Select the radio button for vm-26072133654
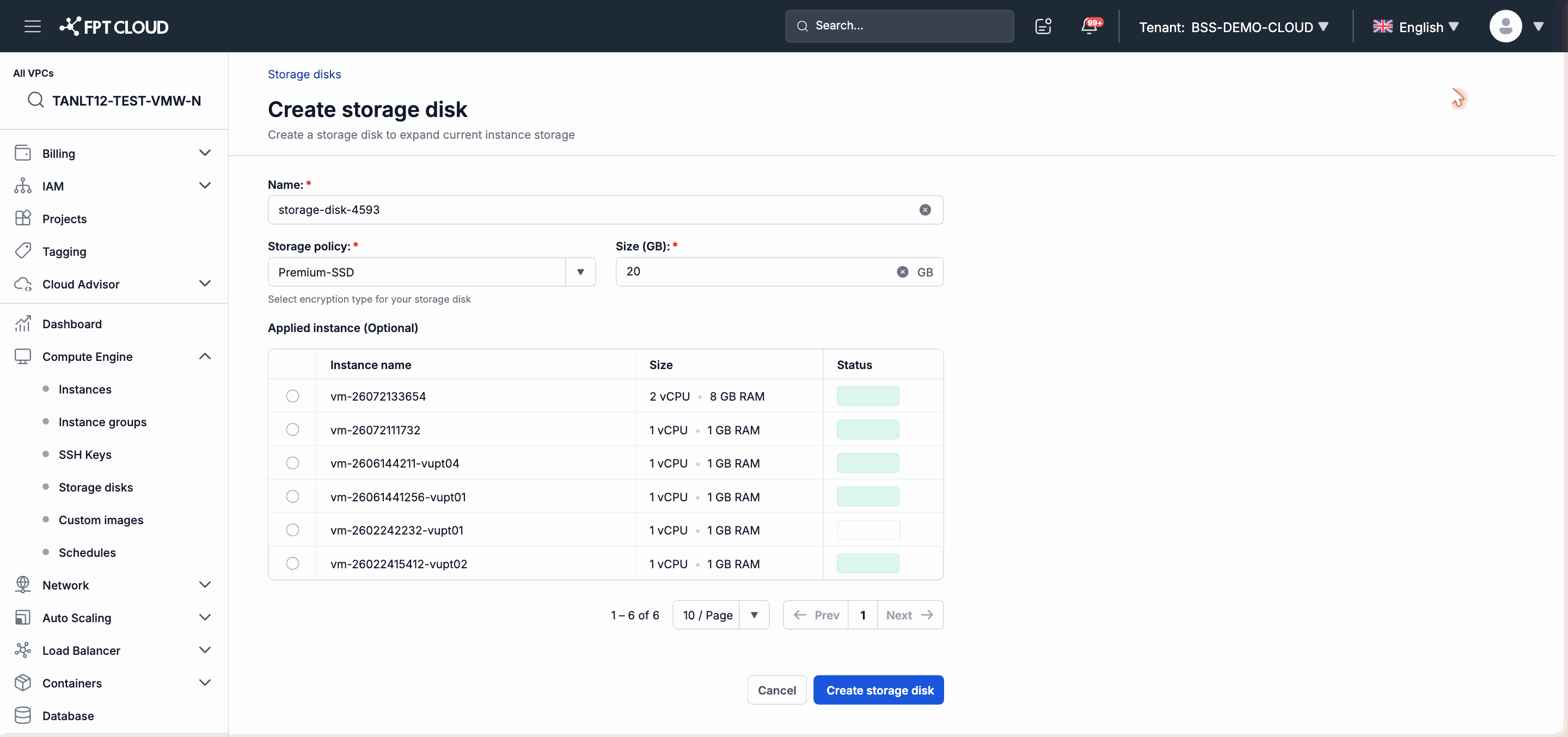Viewport: 1568px width, 737px height. [293, 396]
